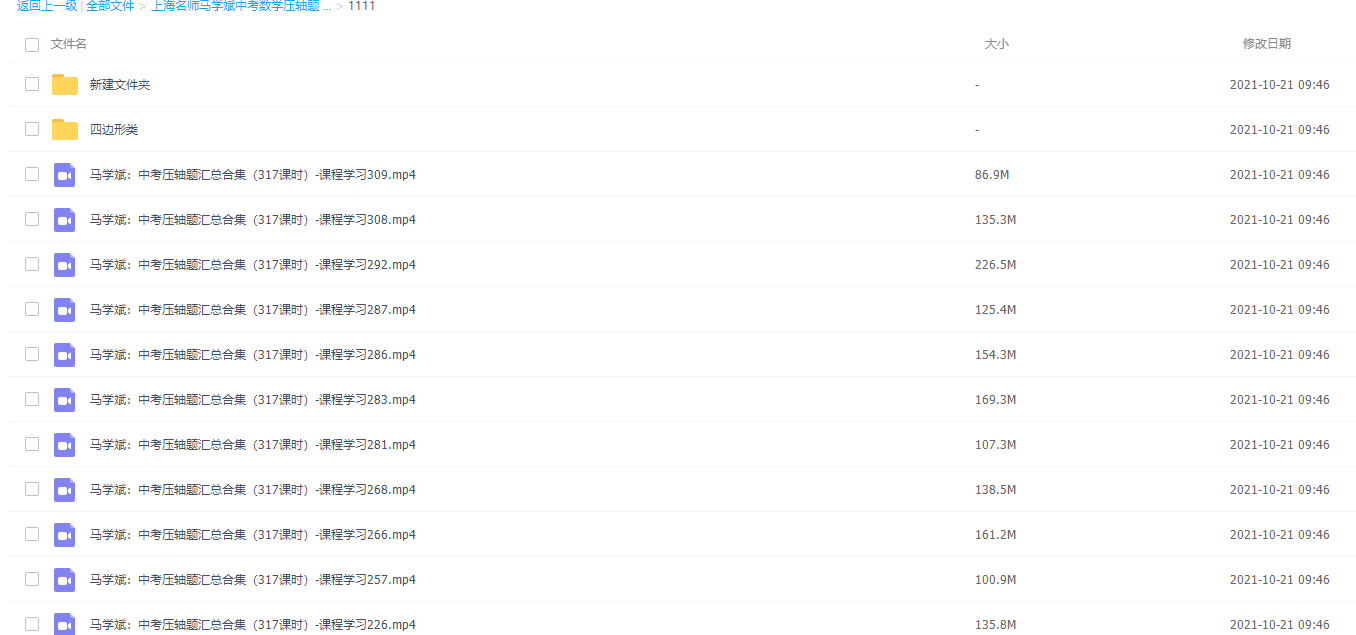Open 上海名师马学斌中考数学压轴题 breadcrumb folder

241,6
